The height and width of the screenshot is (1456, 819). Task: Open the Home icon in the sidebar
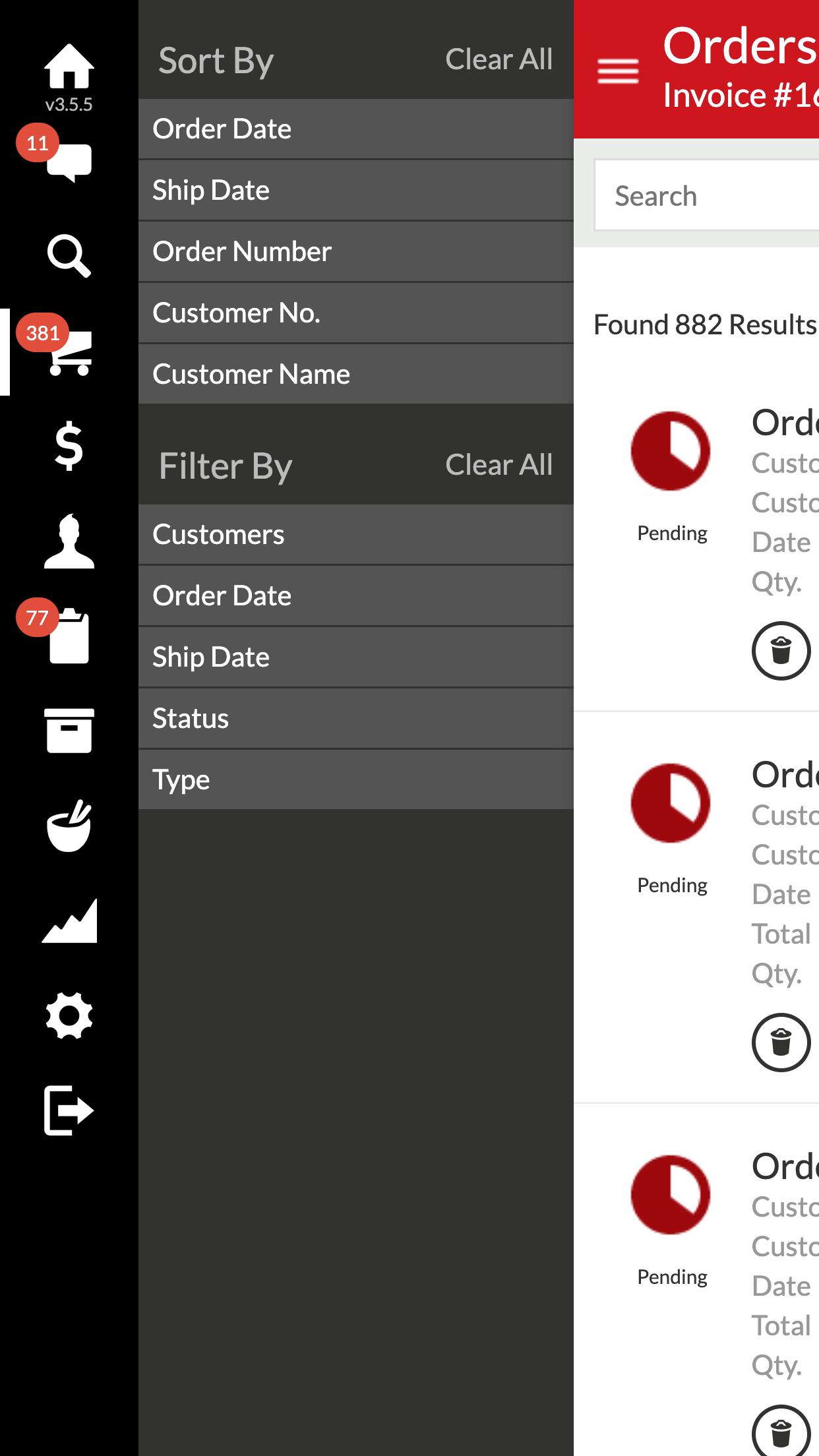point(69,66)
